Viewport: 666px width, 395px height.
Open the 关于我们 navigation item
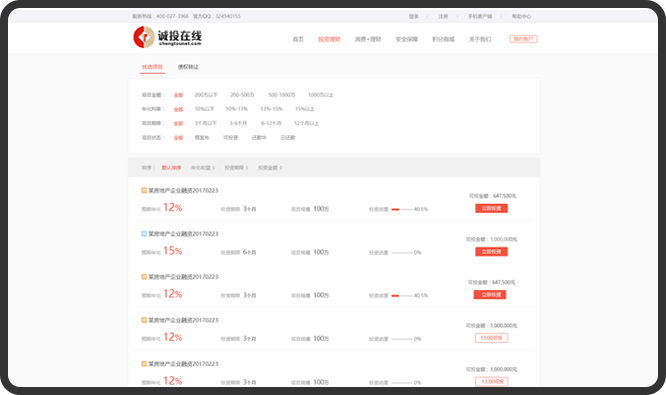pos(480,39)
